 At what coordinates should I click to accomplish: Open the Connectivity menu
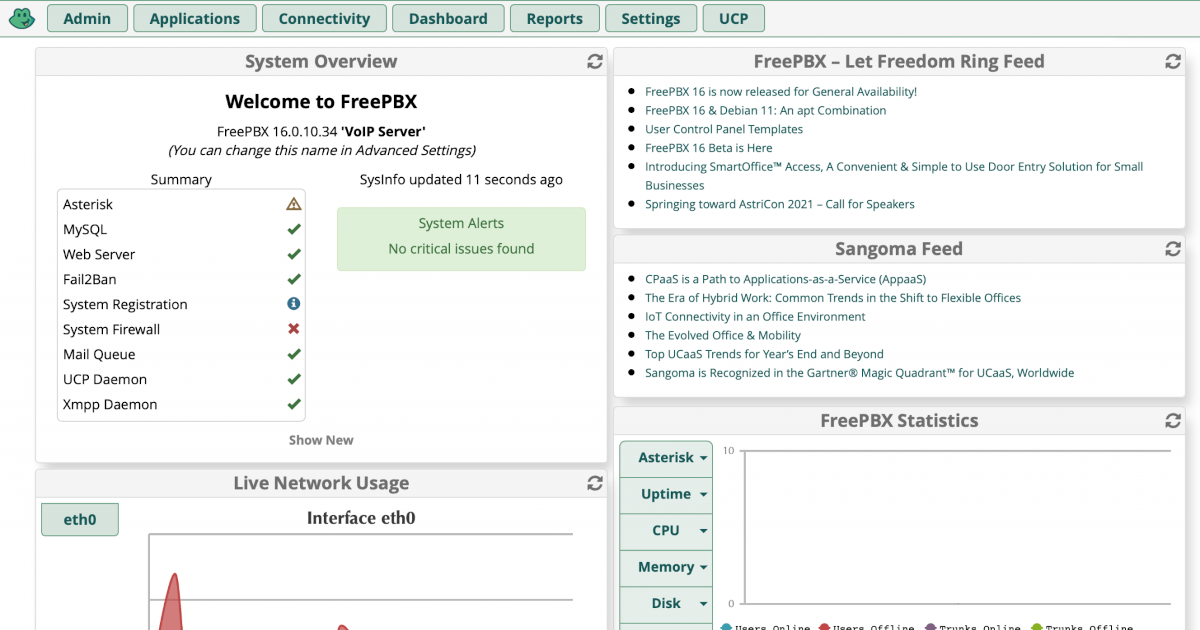click(324, 18)
